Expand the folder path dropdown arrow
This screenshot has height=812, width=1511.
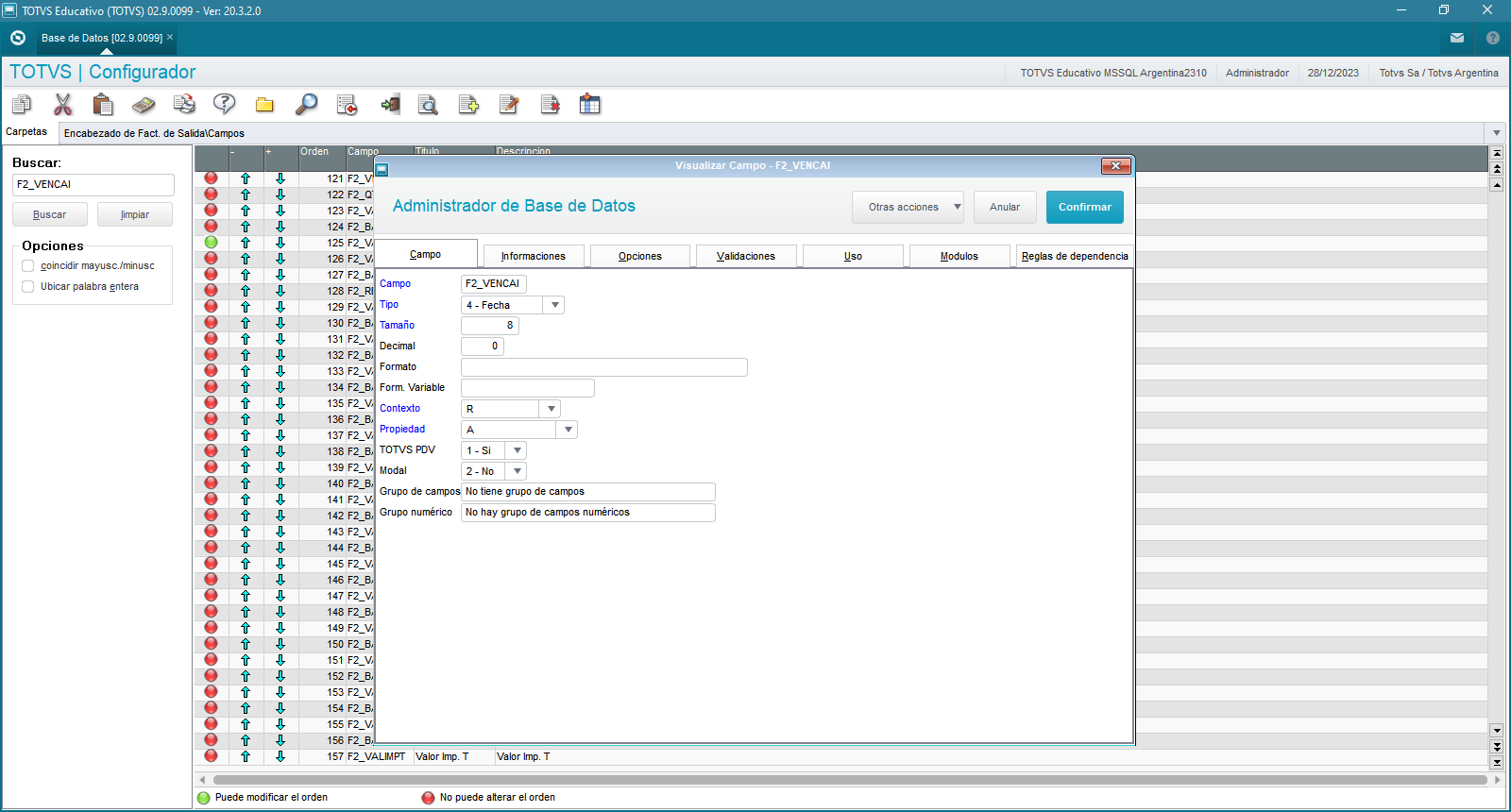[1496, 133]
